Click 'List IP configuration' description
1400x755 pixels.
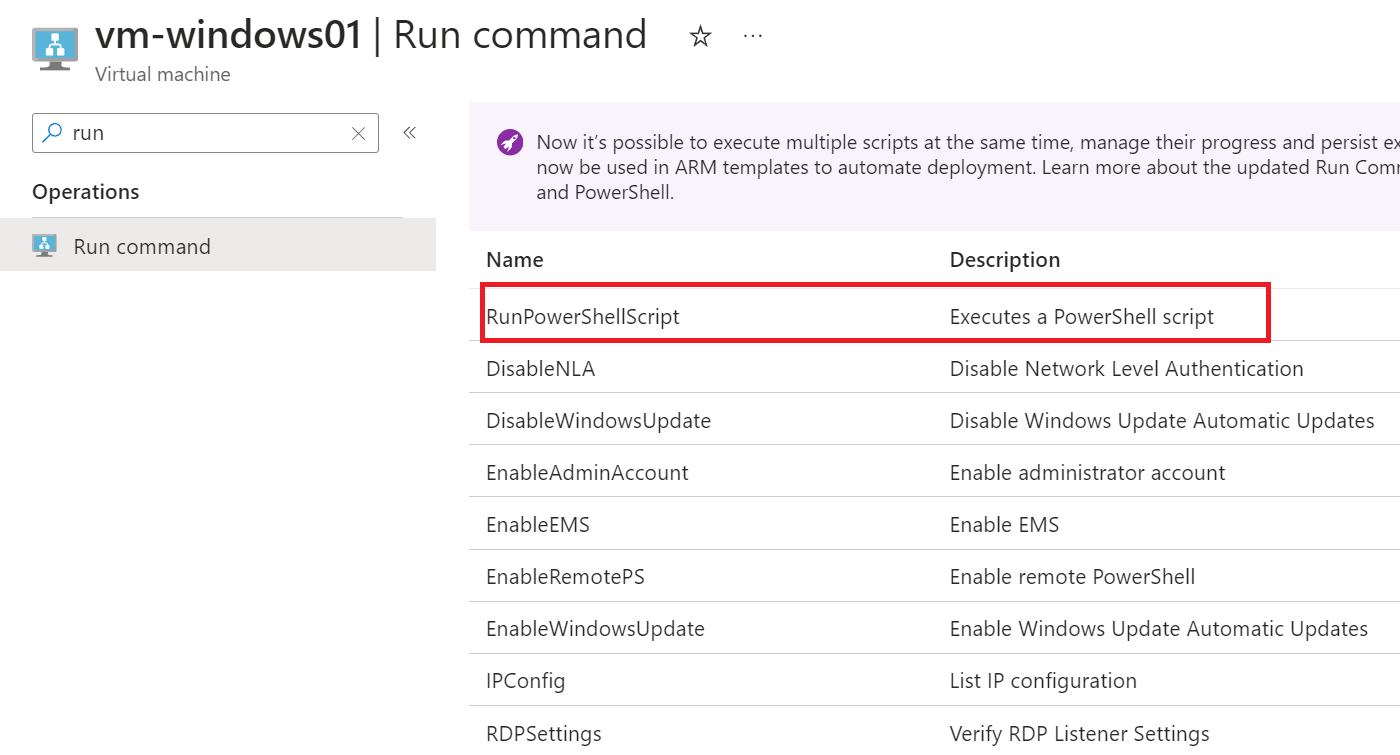pos(1043,681)
